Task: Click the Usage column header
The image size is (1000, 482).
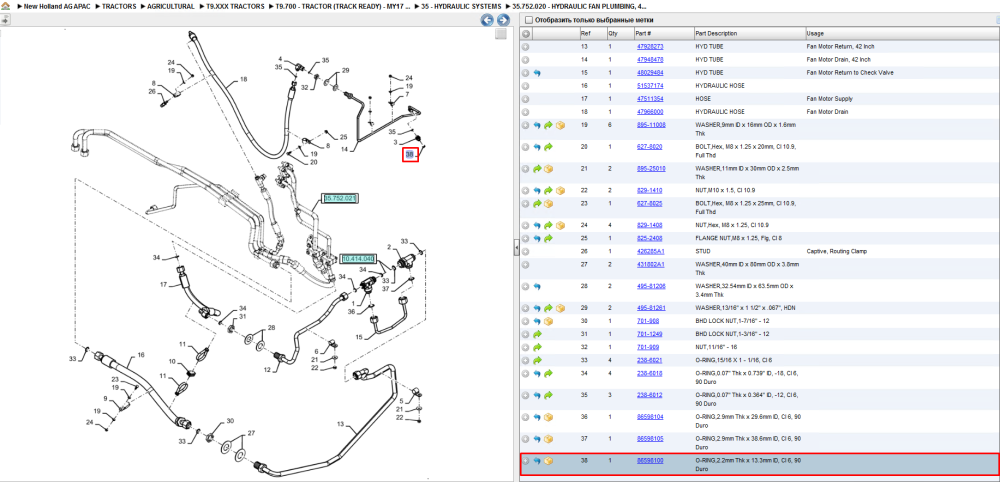Action: tap(815, 33)
